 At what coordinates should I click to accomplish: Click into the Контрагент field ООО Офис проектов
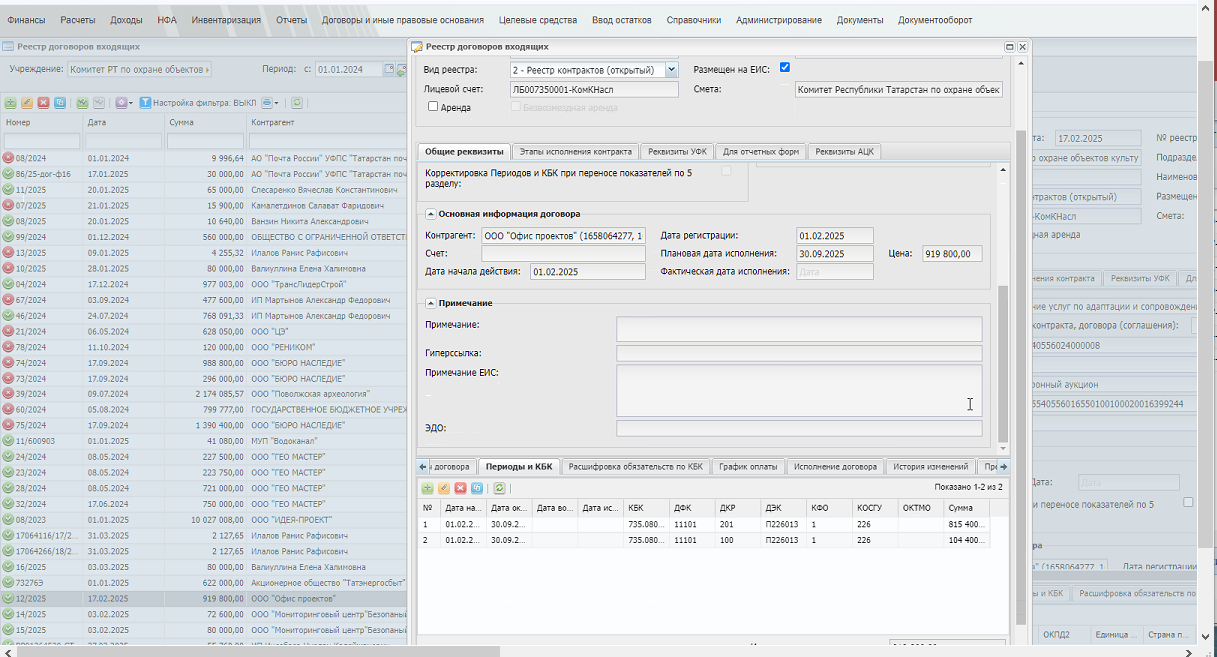click(564, 235)
